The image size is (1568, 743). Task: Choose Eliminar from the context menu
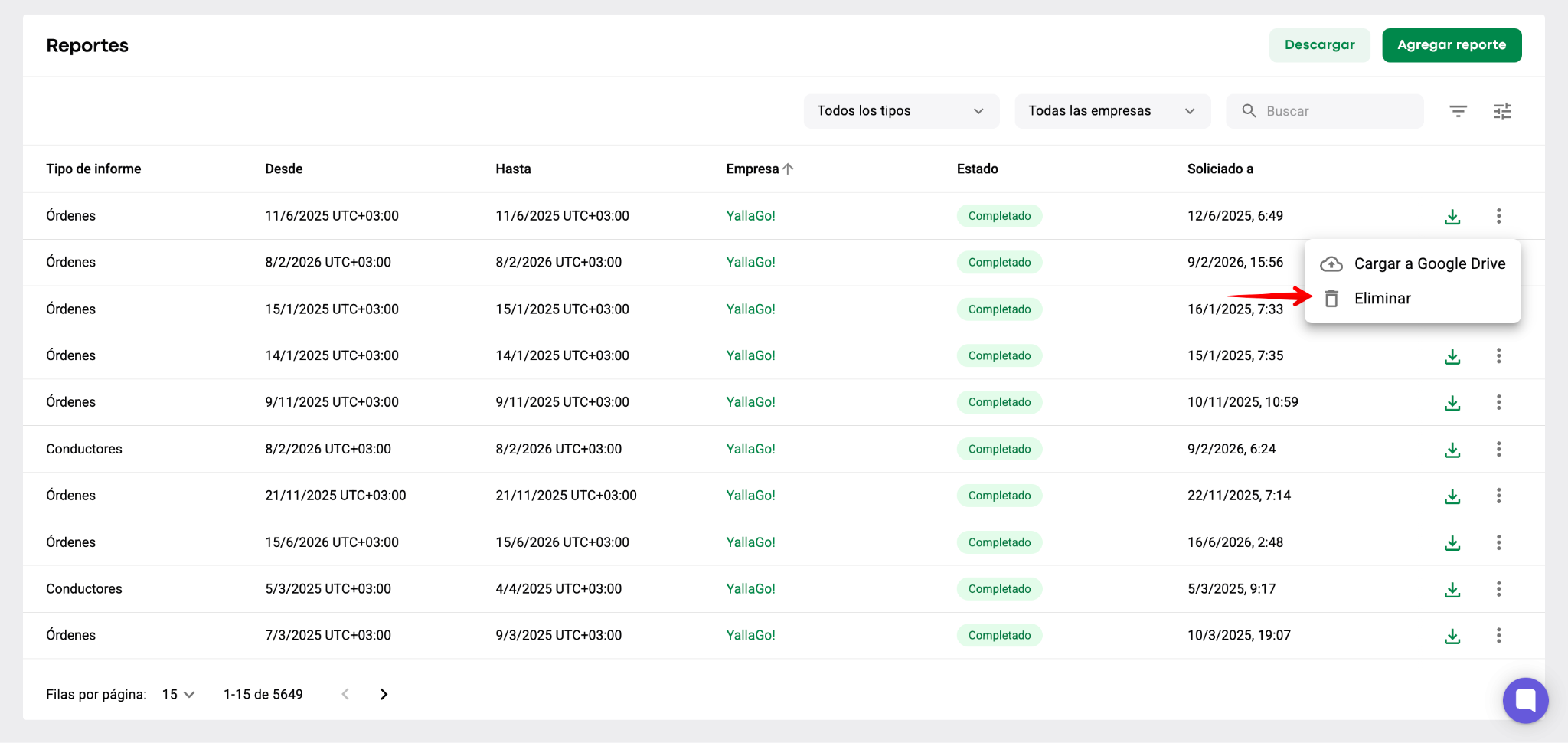coord(1412,299)
